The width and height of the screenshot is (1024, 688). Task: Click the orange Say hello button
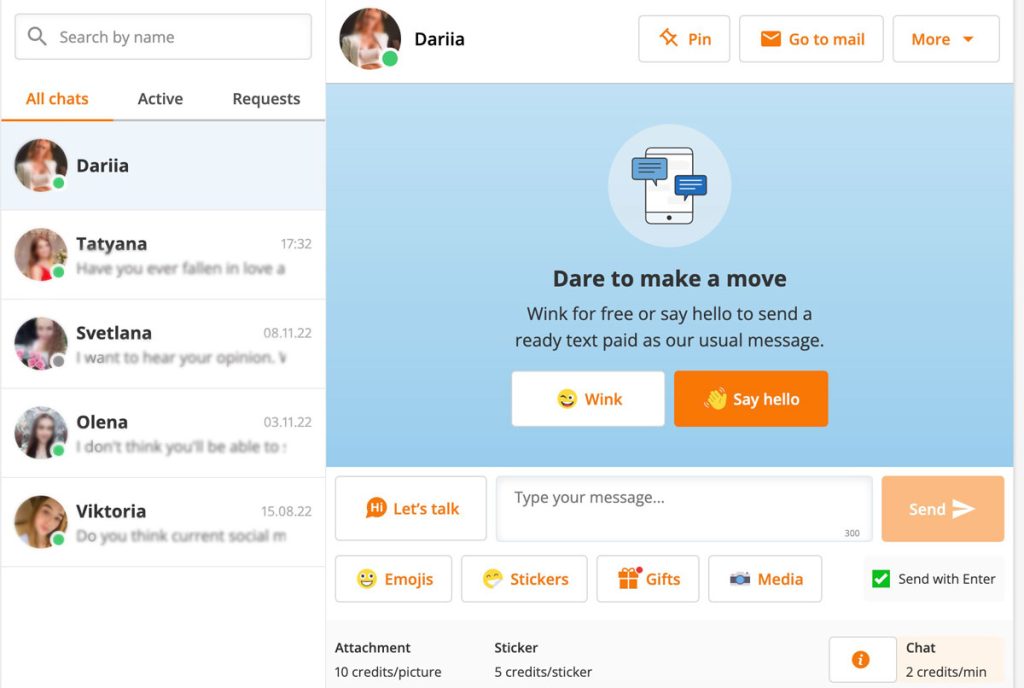(751, 399)
